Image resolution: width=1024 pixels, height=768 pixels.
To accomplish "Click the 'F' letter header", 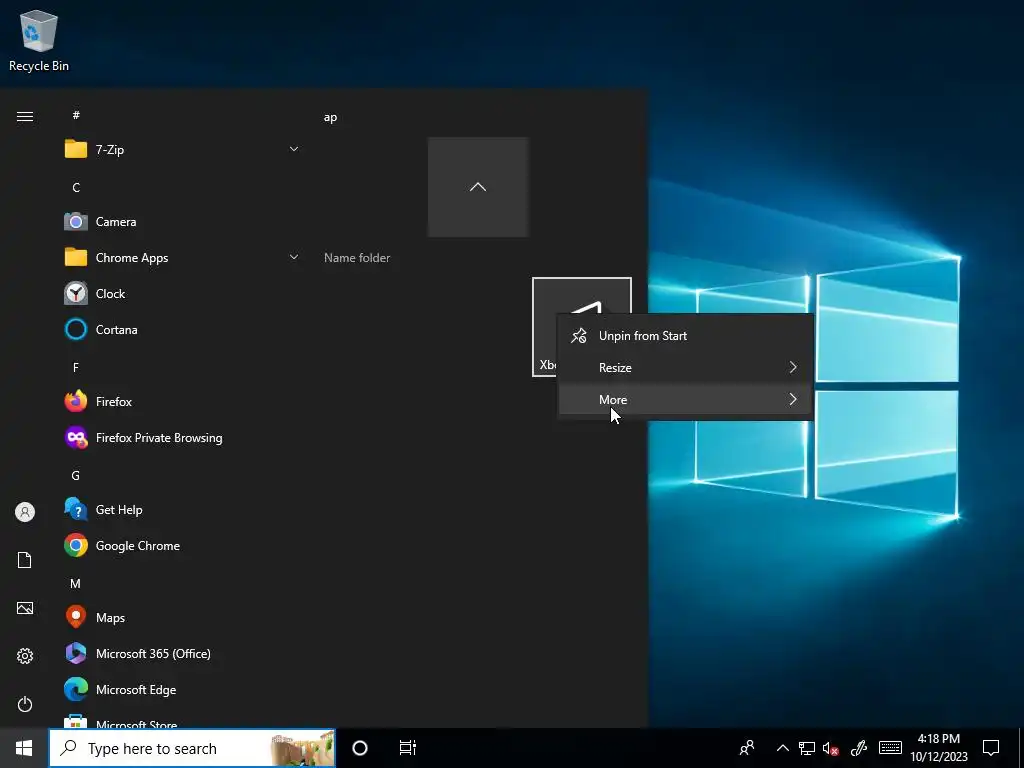I will click(76, 368).
